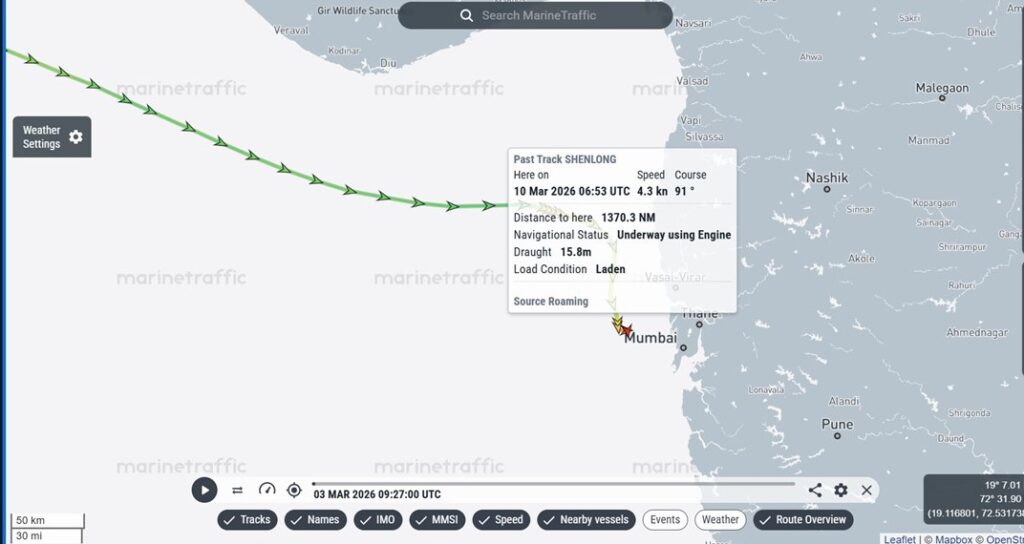This screenshot has height=544, width=1024.
Task: Click the red vessel marker near Mumbai
Action: coord(626,330)
